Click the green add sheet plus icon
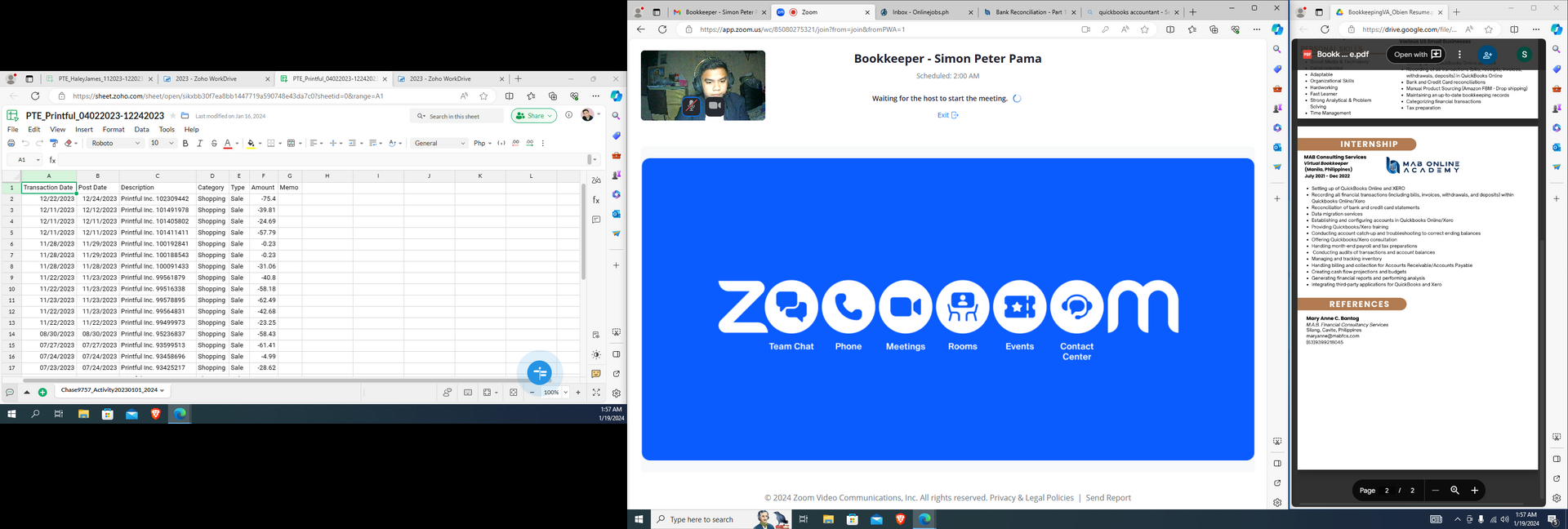Viewport: 1568px width, 529px height. coord(42,393)
